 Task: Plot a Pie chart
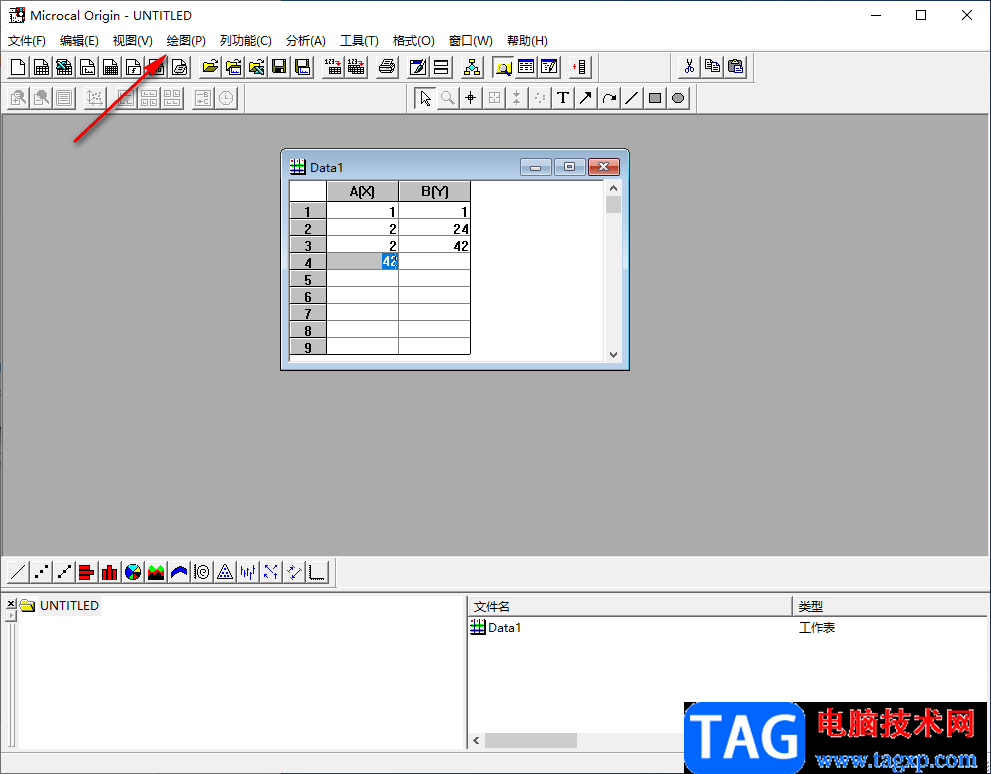click(x=133, y=572)
